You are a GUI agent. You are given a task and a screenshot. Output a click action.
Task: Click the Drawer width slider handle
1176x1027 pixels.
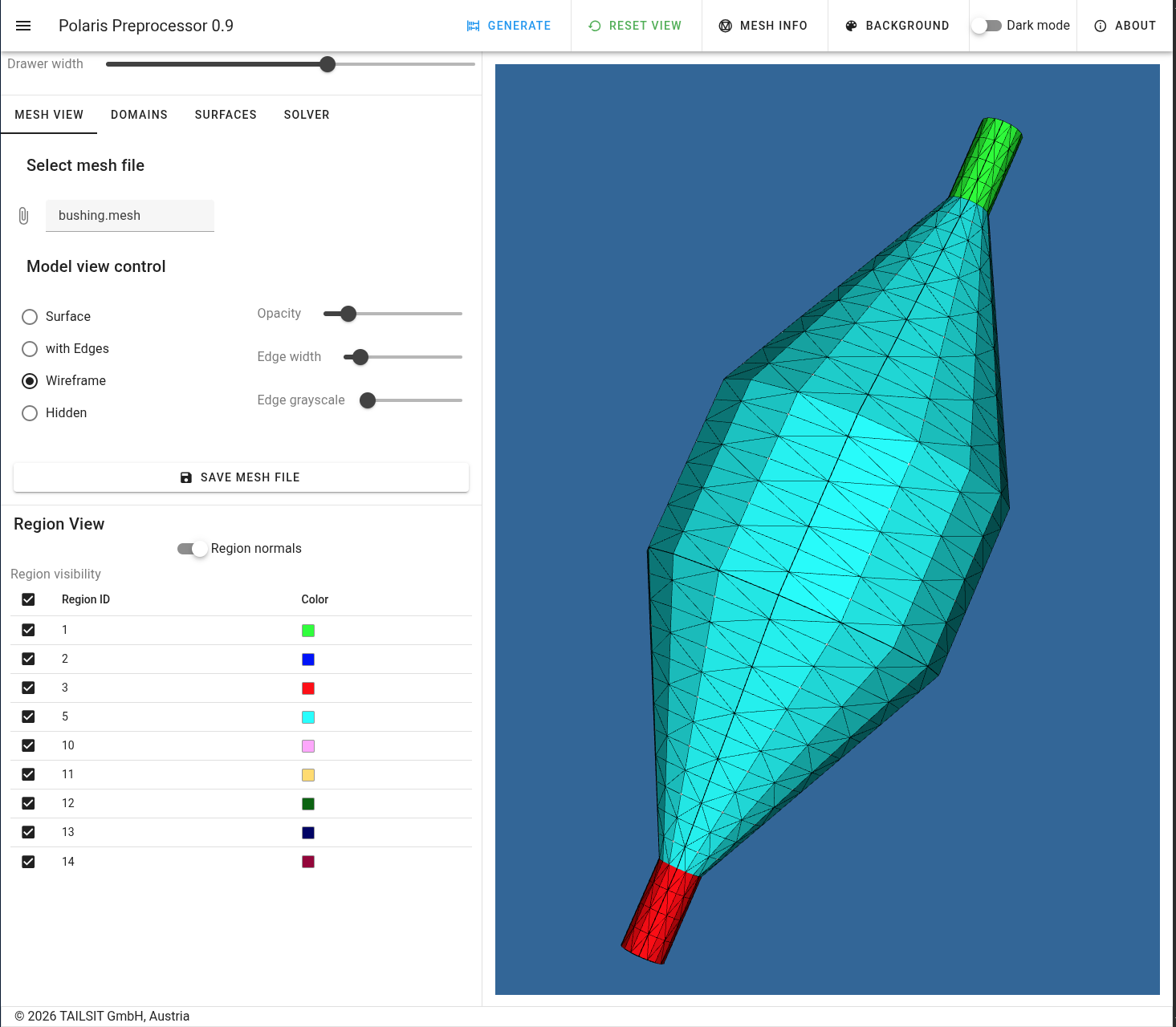pyautogui.click(x=328, y=64)
